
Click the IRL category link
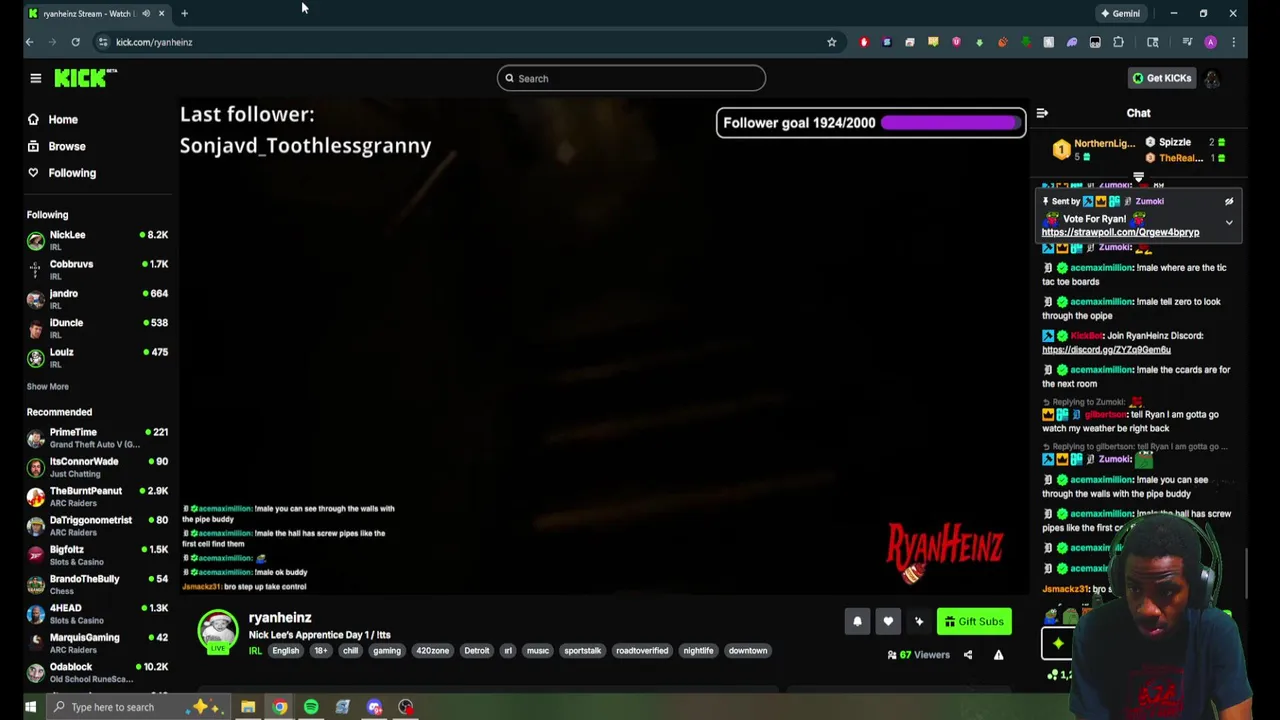pyautogui.click(x=255, y=651)
